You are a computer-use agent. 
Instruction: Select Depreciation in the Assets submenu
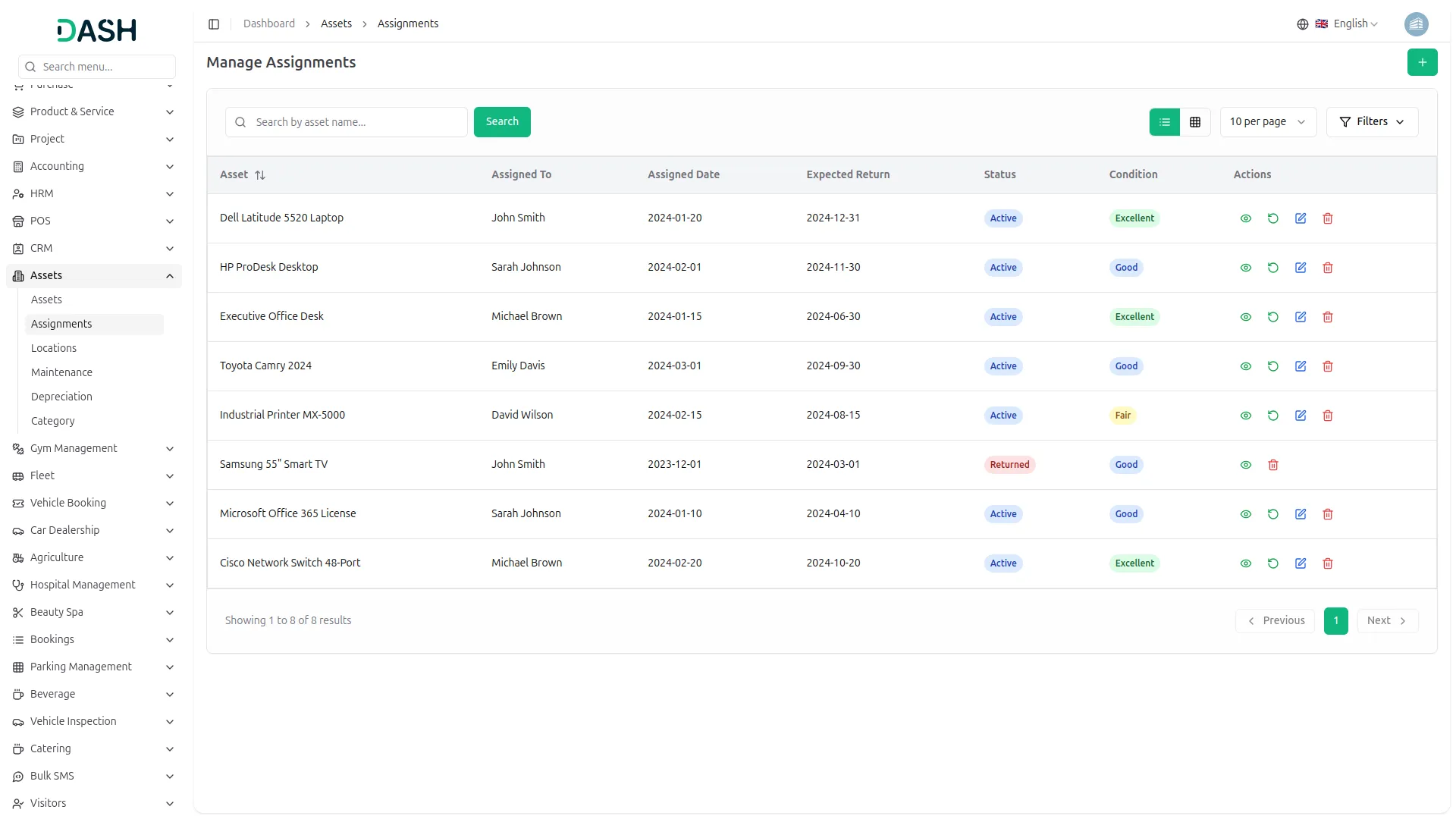pyautogui.click(x=61, y=397)
